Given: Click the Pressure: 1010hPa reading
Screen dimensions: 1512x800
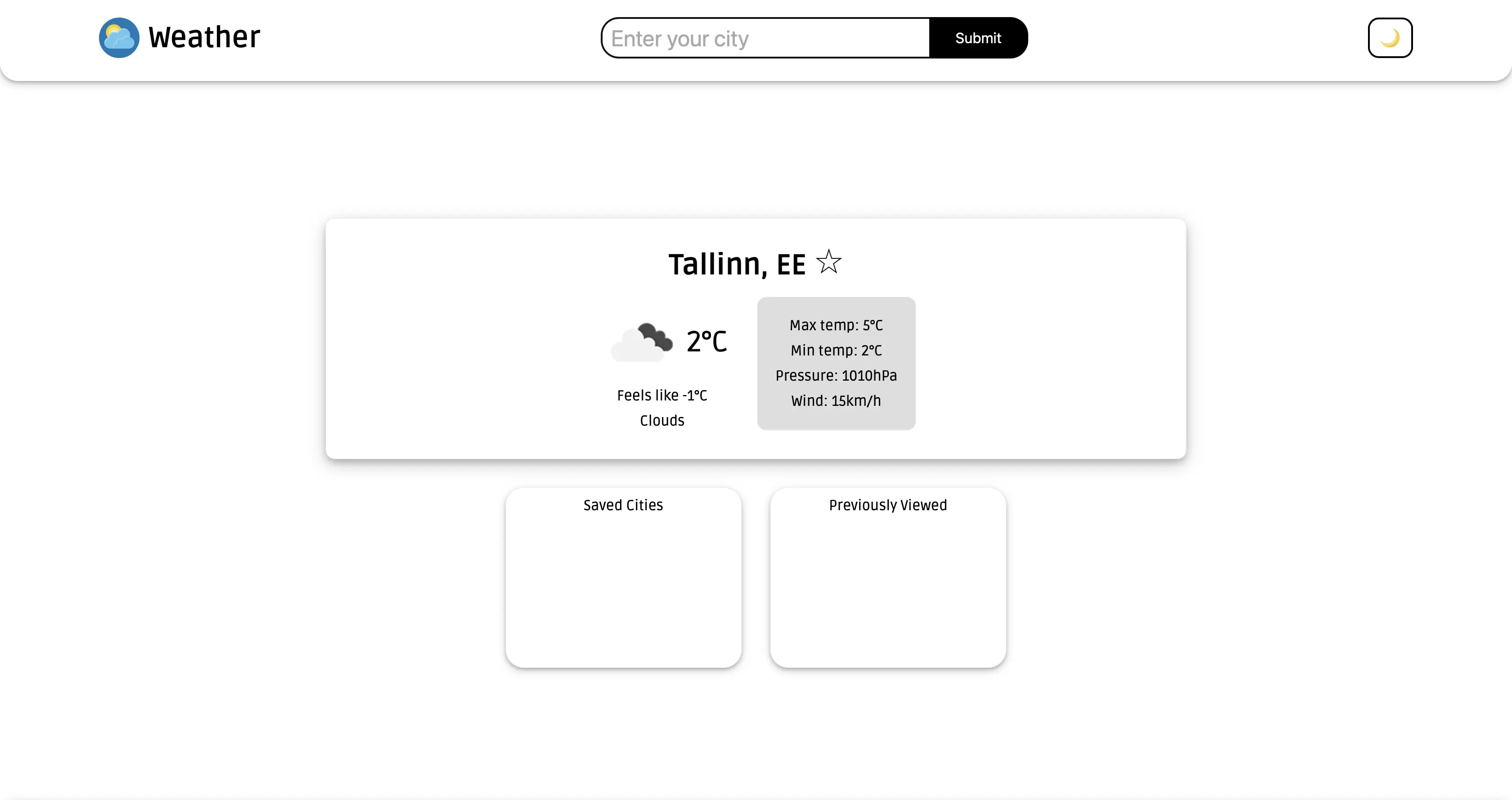Looking at the screenshot, I should click(x=836, y=376).
